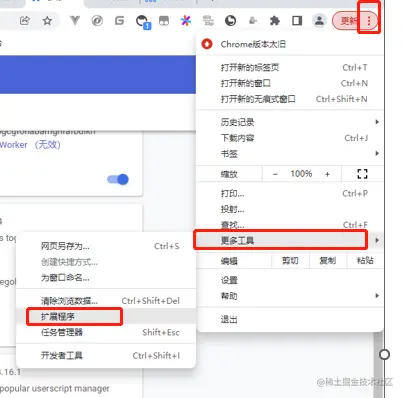Bookmark this page with the star icon
This screenshot has height=398, width=404.
(48, 21)
